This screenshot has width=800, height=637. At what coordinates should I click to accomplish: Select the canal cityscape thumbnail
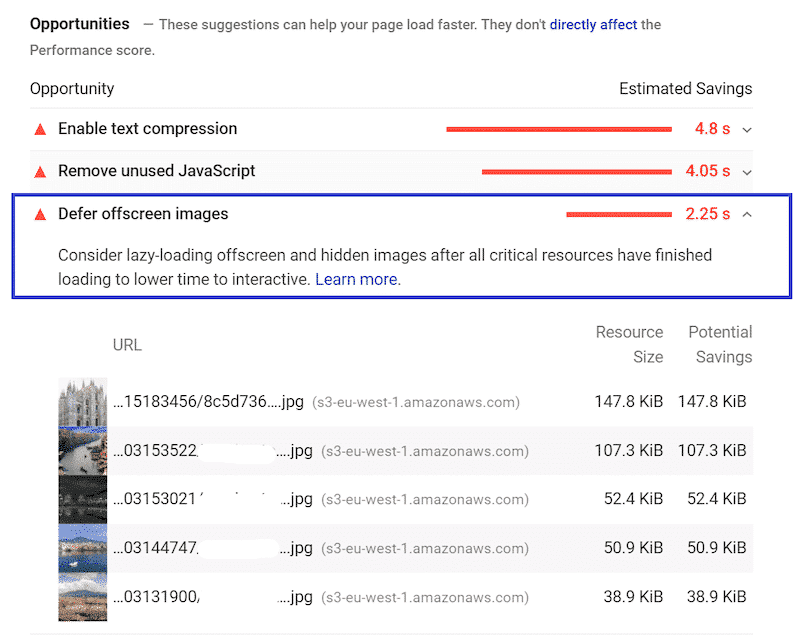(x=83, y=450)
